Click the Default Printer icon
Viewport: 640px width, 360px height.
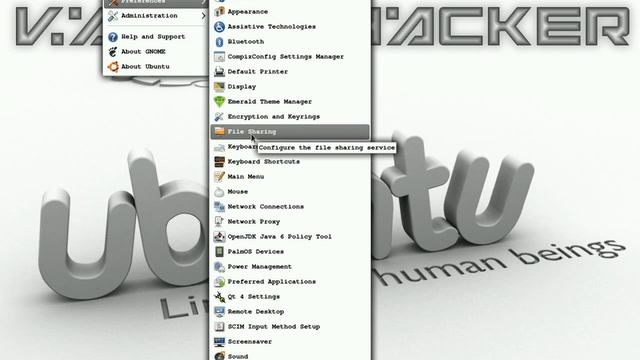click(x=219, y=71)
